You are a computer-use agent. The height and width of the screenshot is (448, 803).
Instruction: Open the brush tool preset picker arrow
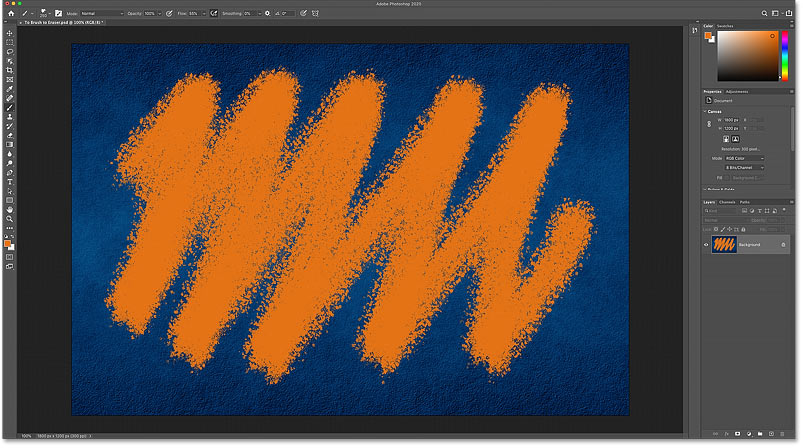32,13
